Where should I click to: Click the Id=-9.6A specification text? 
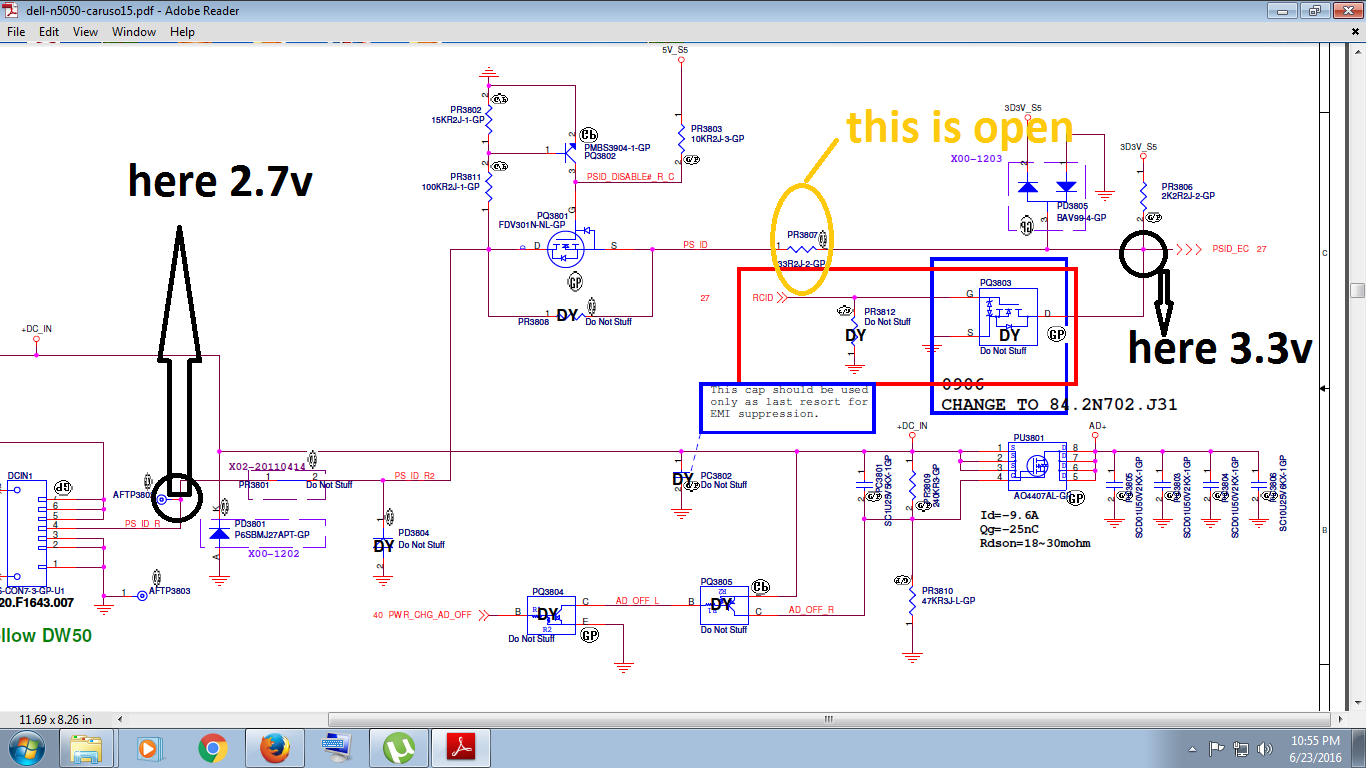pos(1008,516)
